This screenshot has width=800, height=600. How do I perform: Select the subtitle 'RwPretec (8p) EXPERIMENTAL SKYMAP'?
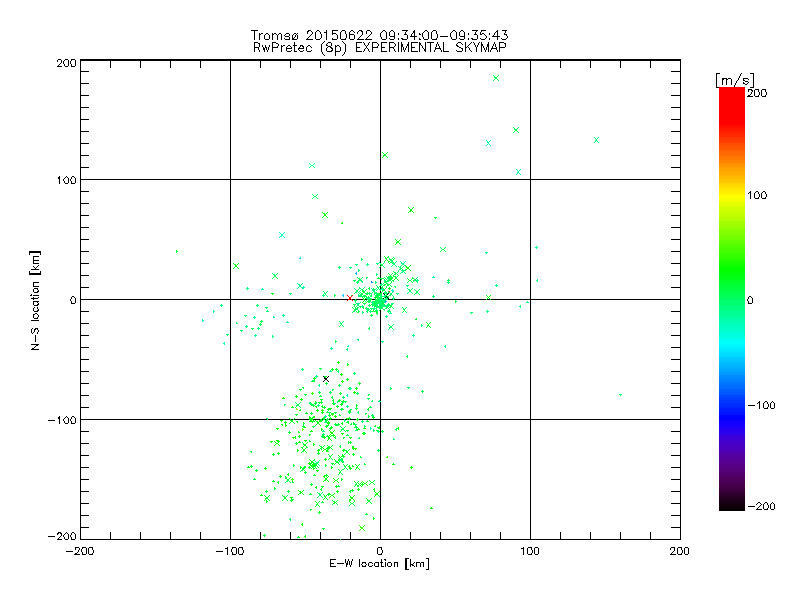coord(380,48)
